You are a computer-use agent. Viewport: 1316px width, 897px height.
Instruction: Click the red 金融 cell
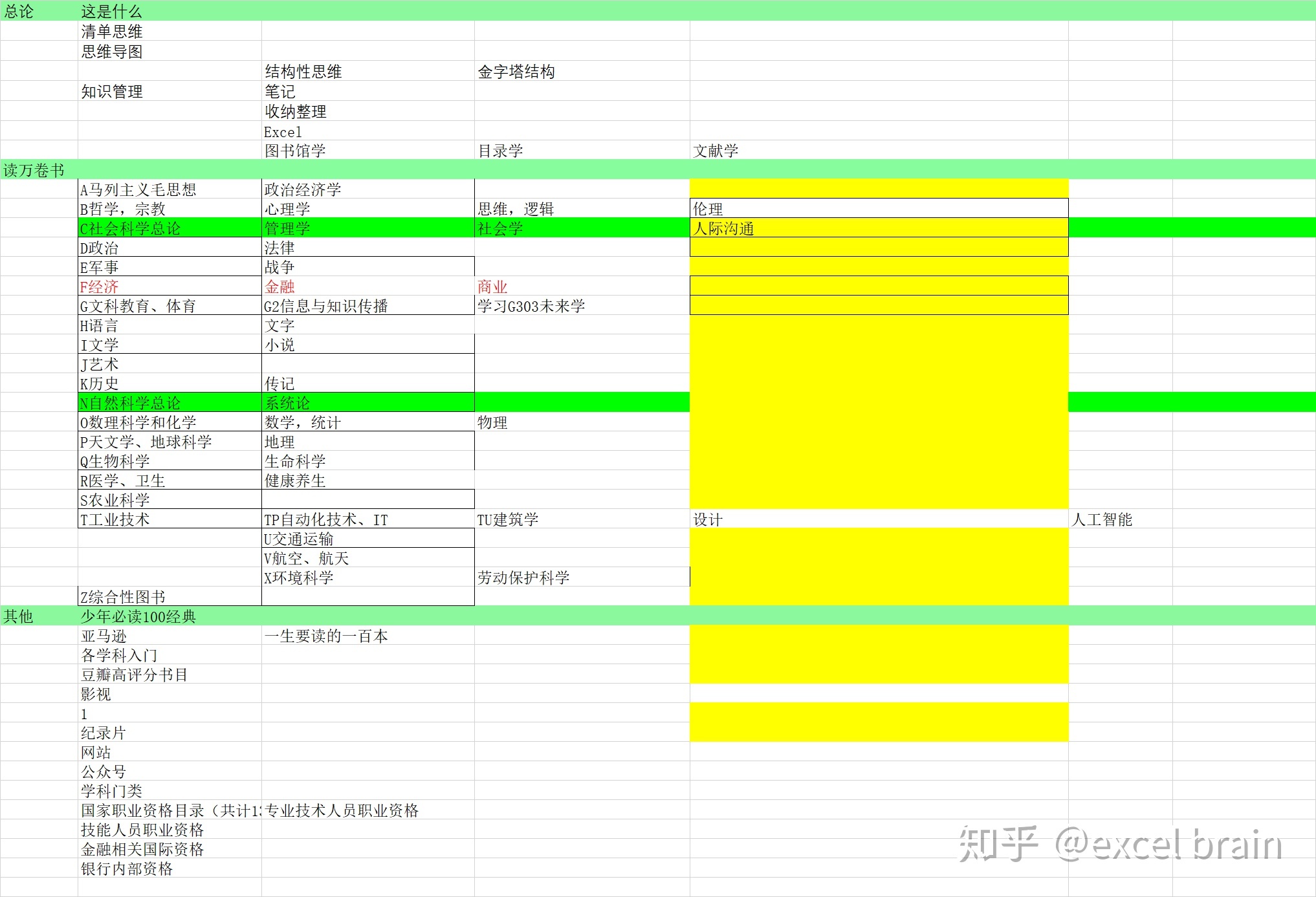280,286
